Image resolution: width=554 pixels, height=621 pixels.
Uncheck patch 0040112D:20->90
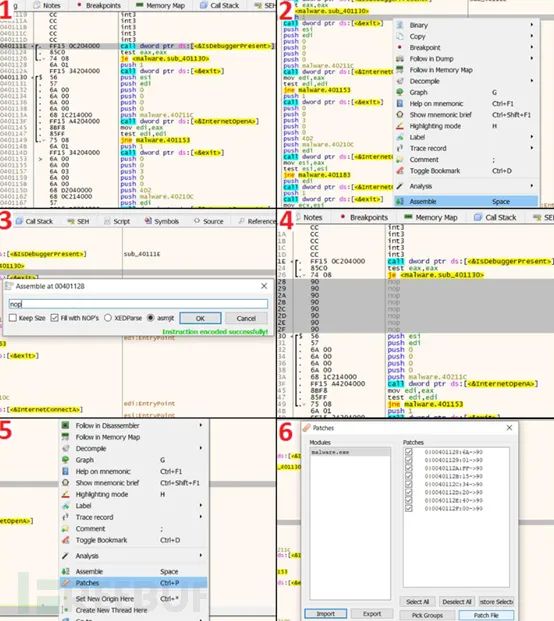click(409, 492)
